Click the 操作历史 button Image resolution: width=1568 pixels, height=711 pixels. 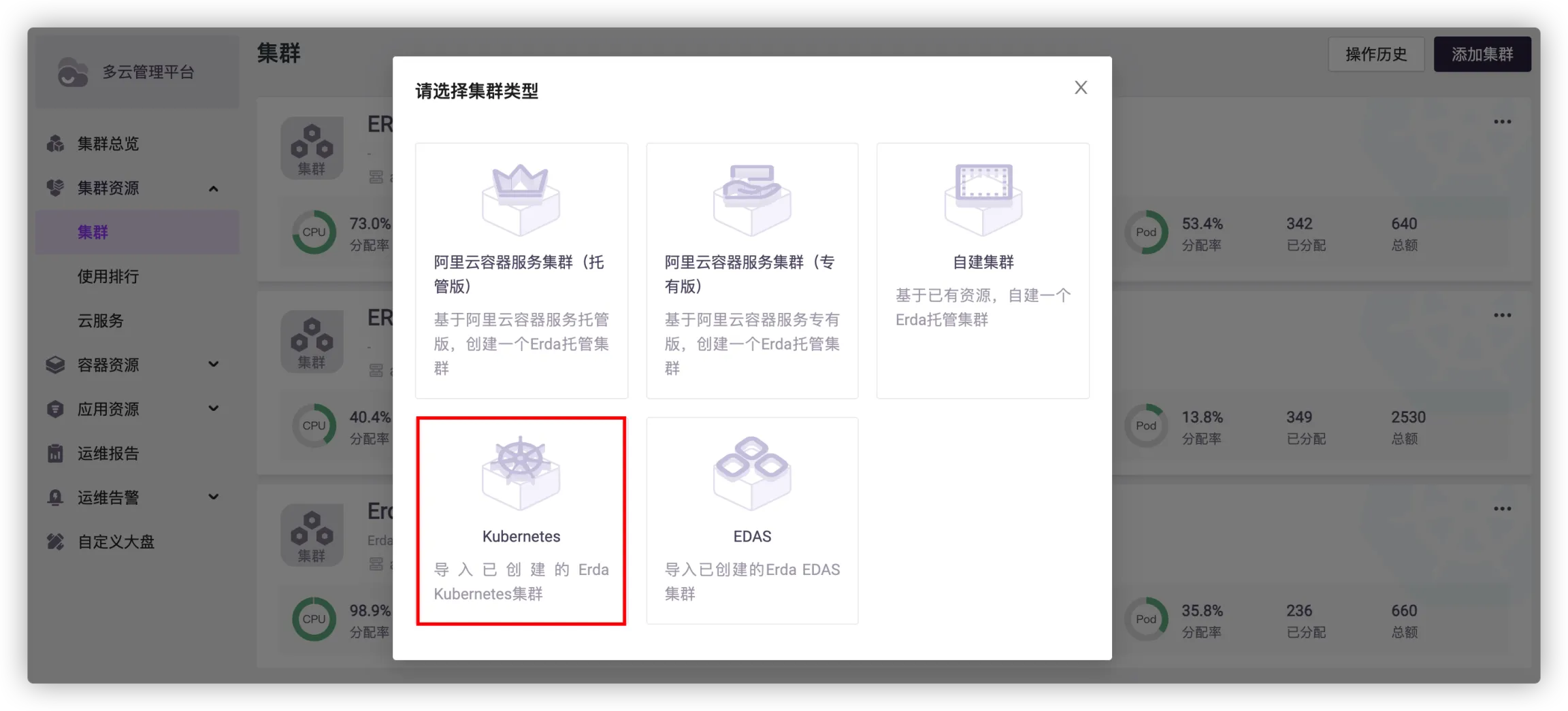click(x=1375, y=54)
